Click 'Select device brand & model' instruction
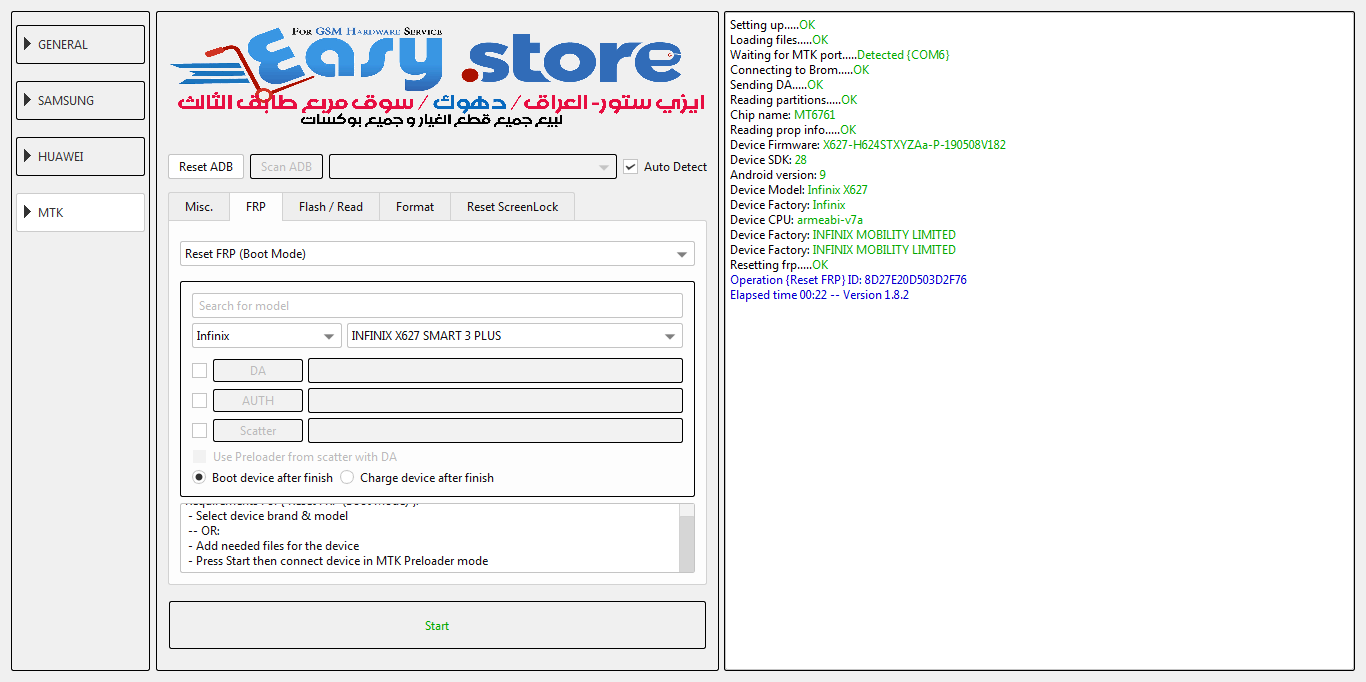1366x682 pixels. point(268,516)
